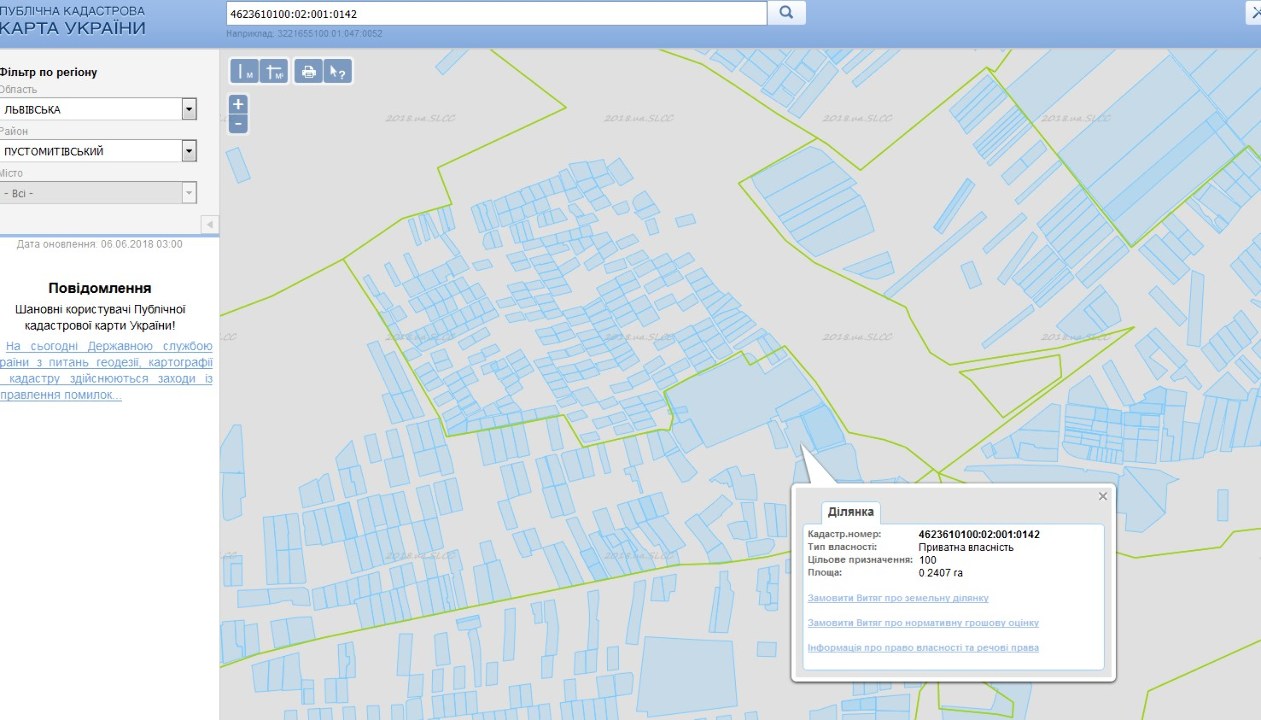Screen dimensions: 1261x720
Task: Click the highlighted selected parcel on map
Action: 822,427
